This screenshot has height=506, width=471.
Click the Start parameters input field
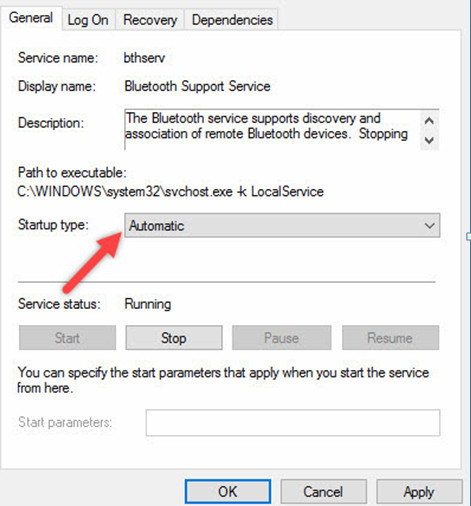(293, 423)
